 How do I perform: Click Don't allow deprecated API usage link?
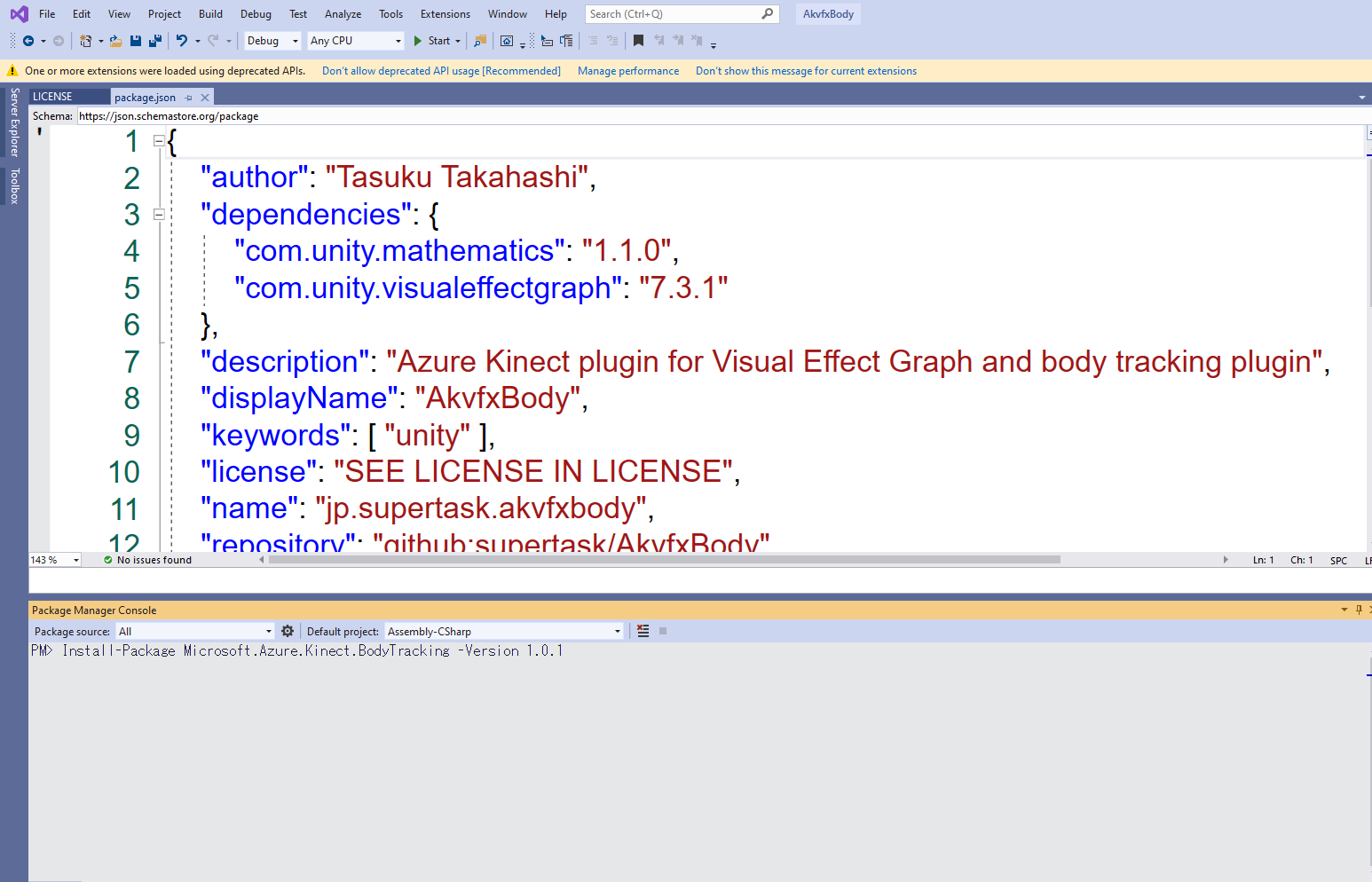[x=441, y=71]
